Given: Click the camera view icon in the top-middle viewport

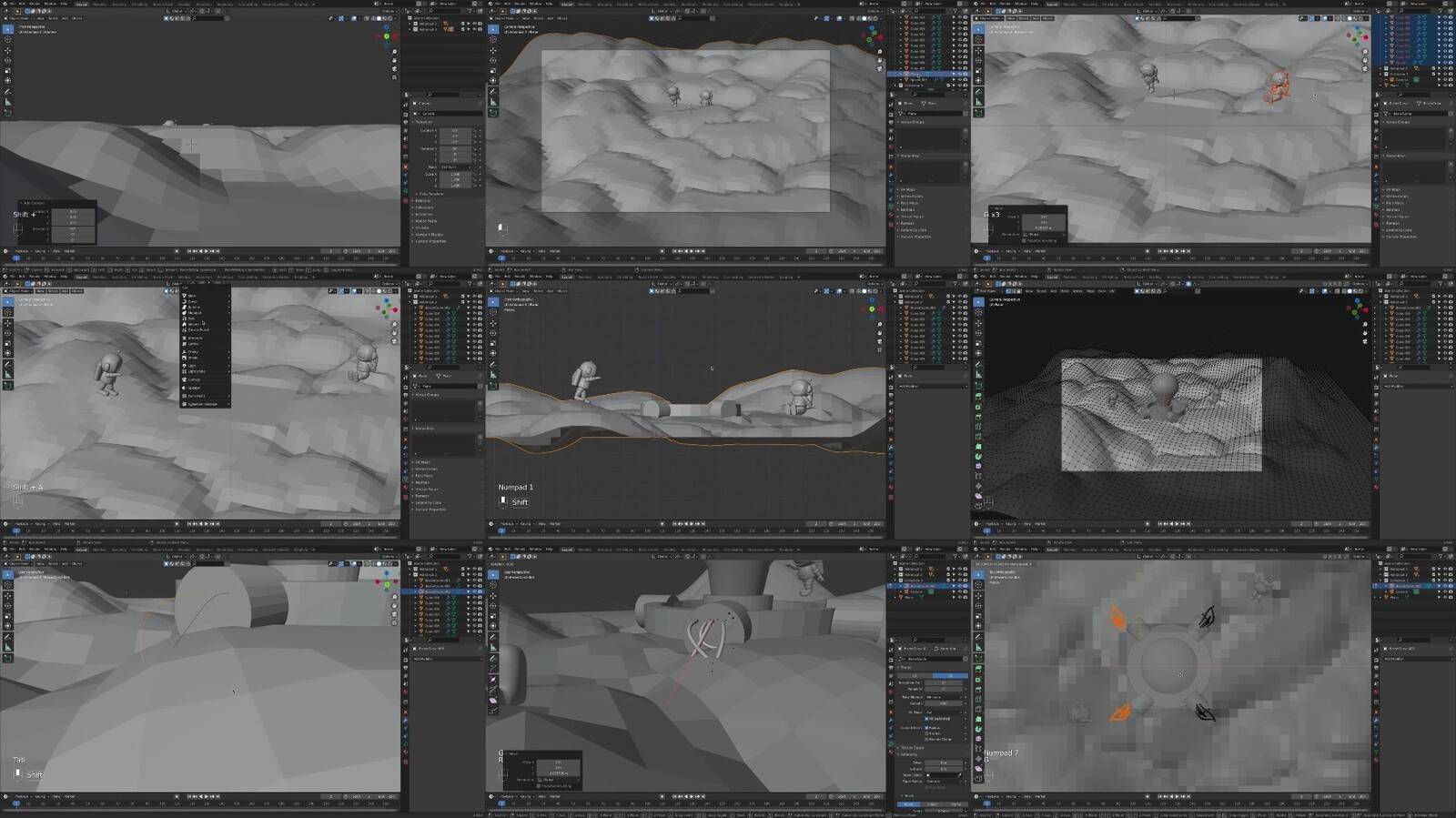Looking at the screenshot, I should (880, 68).
